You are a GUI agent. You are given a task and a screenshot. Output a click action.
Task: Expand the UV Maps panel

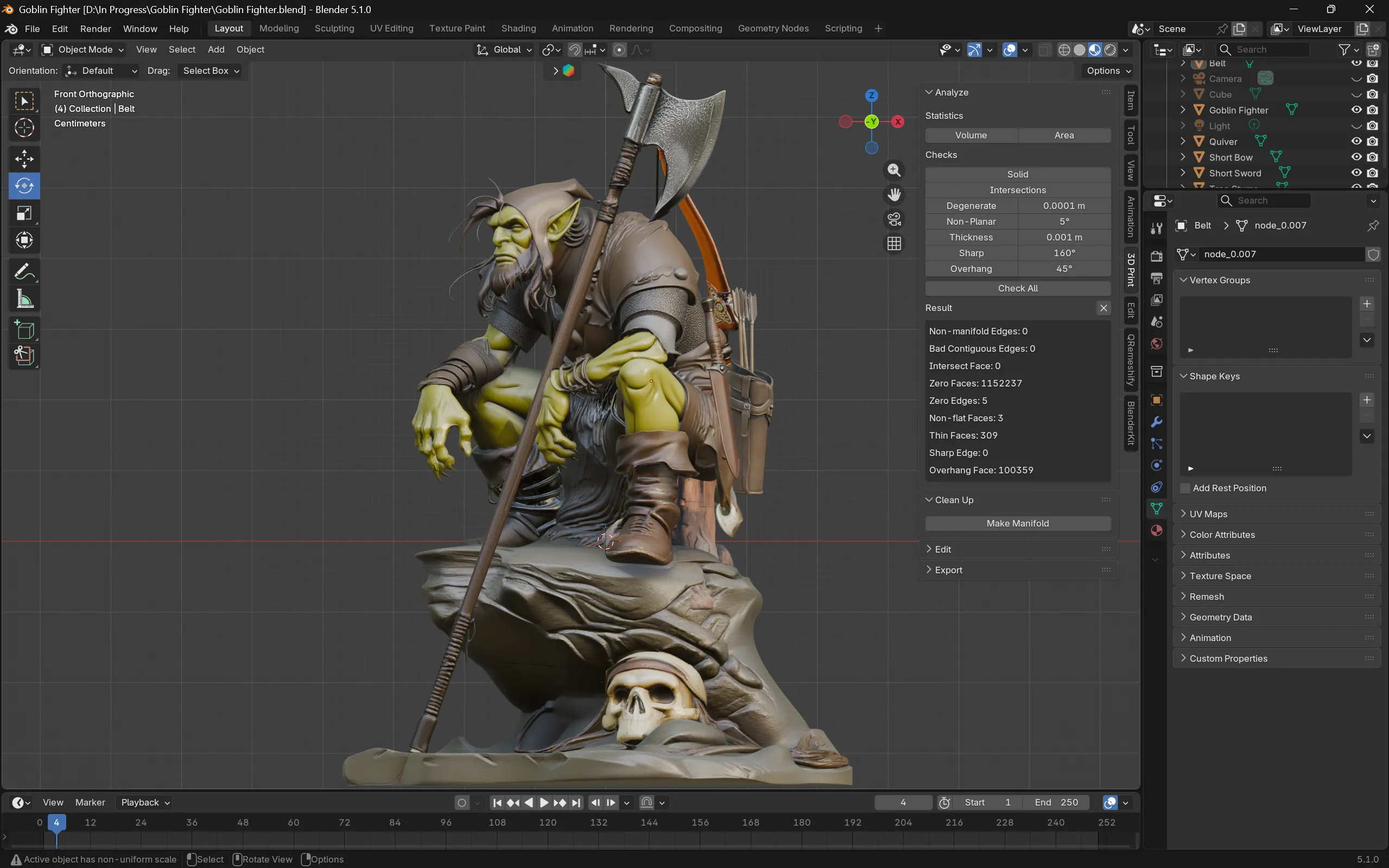(1276, 515)
